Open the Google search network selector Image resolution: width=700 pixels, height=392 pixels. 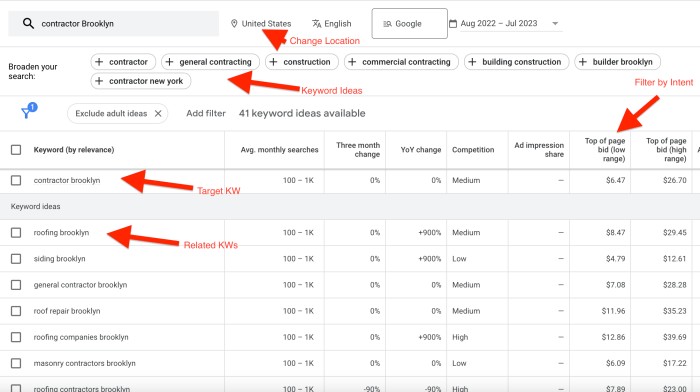click(409, 24)
